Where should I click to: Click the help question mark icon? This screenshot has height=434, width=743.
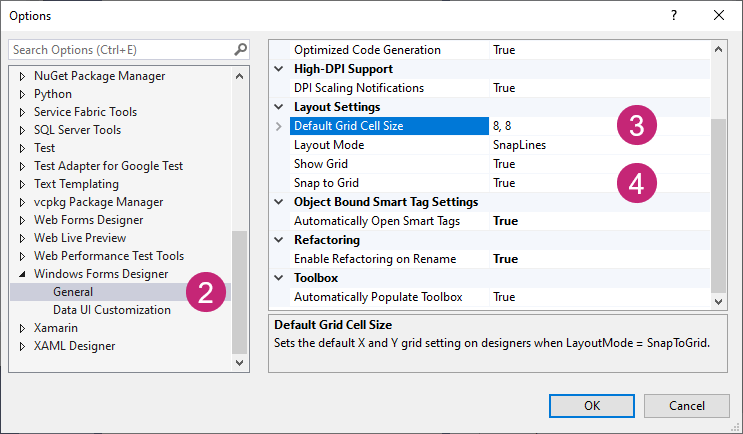(x=674, y=15)
